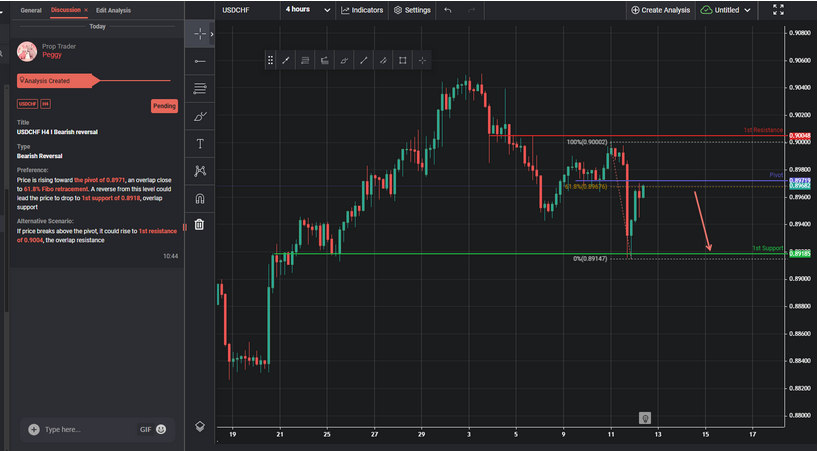
Task: Open the emoji picker
Action: pos(161,429)
